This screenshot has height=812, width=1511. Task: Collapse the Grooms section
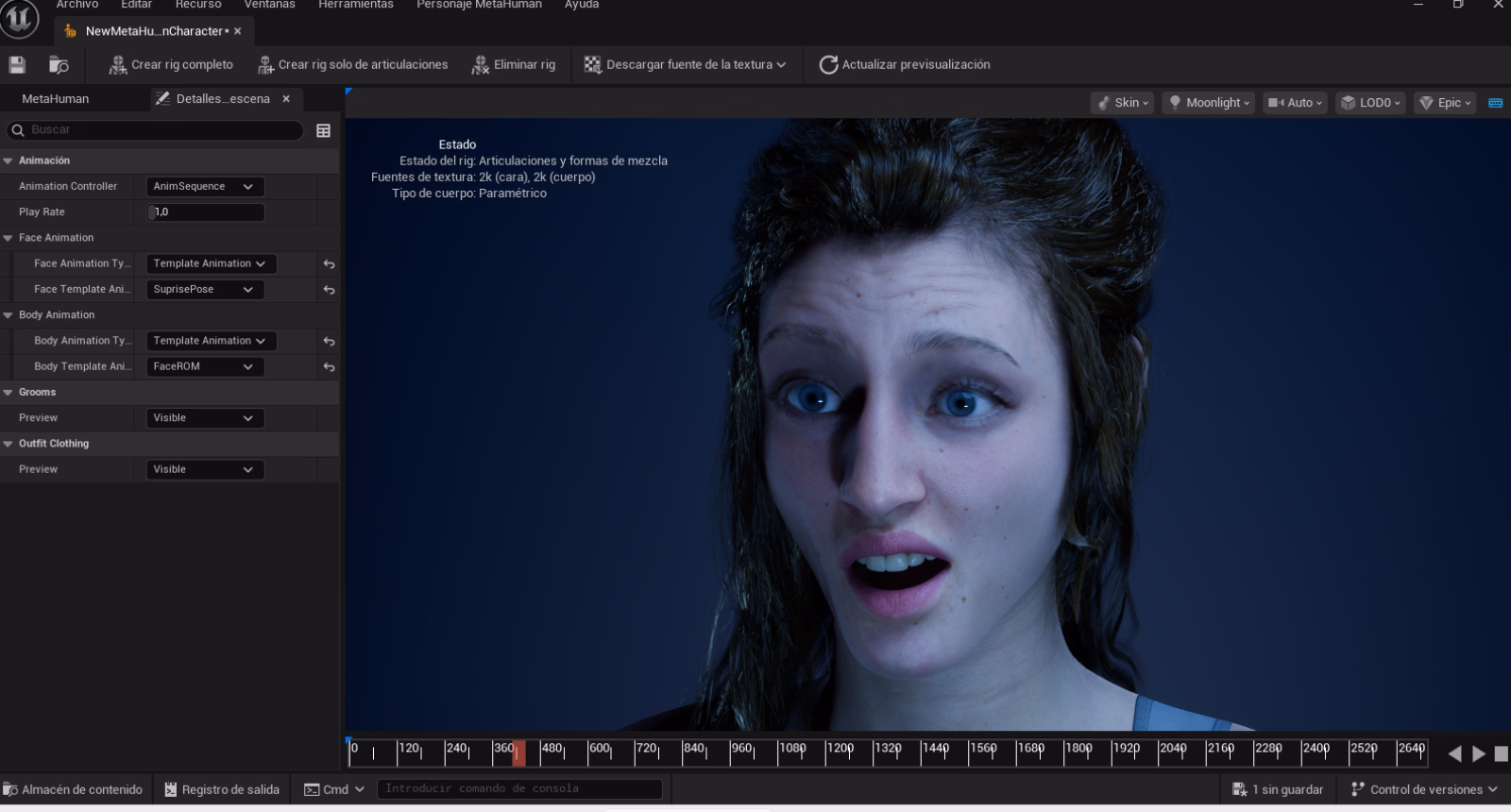pos(8,393)
